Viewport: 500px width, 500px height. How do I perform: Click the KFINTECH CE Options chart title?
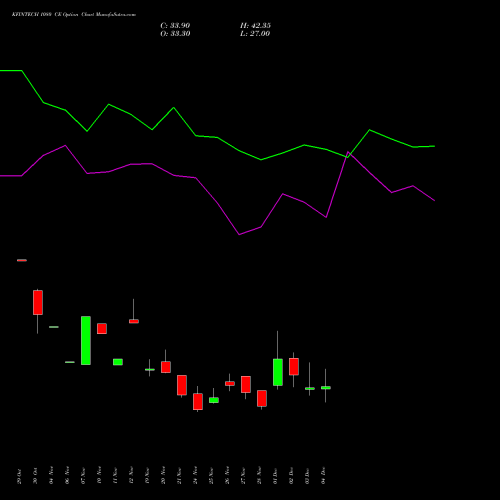(74, 15)
